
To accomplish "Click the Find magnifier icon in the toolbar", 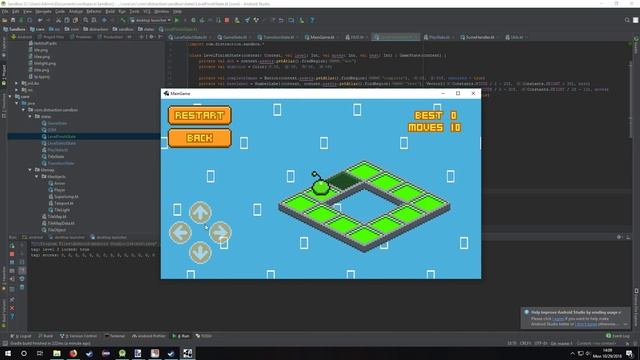I will pos(85,20).
